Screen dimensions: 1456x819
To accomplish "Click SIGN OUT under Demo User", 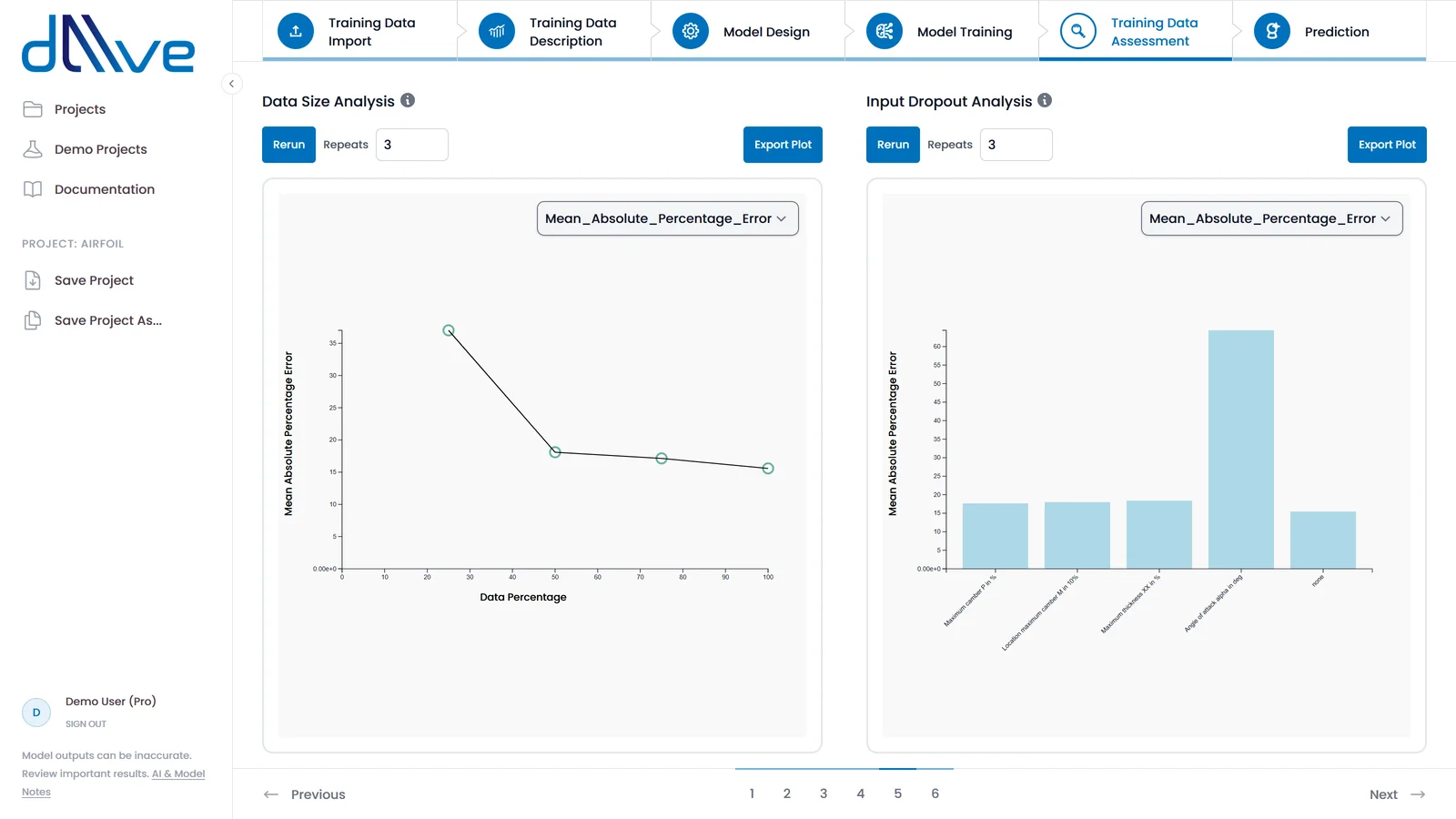I will 86,724.
